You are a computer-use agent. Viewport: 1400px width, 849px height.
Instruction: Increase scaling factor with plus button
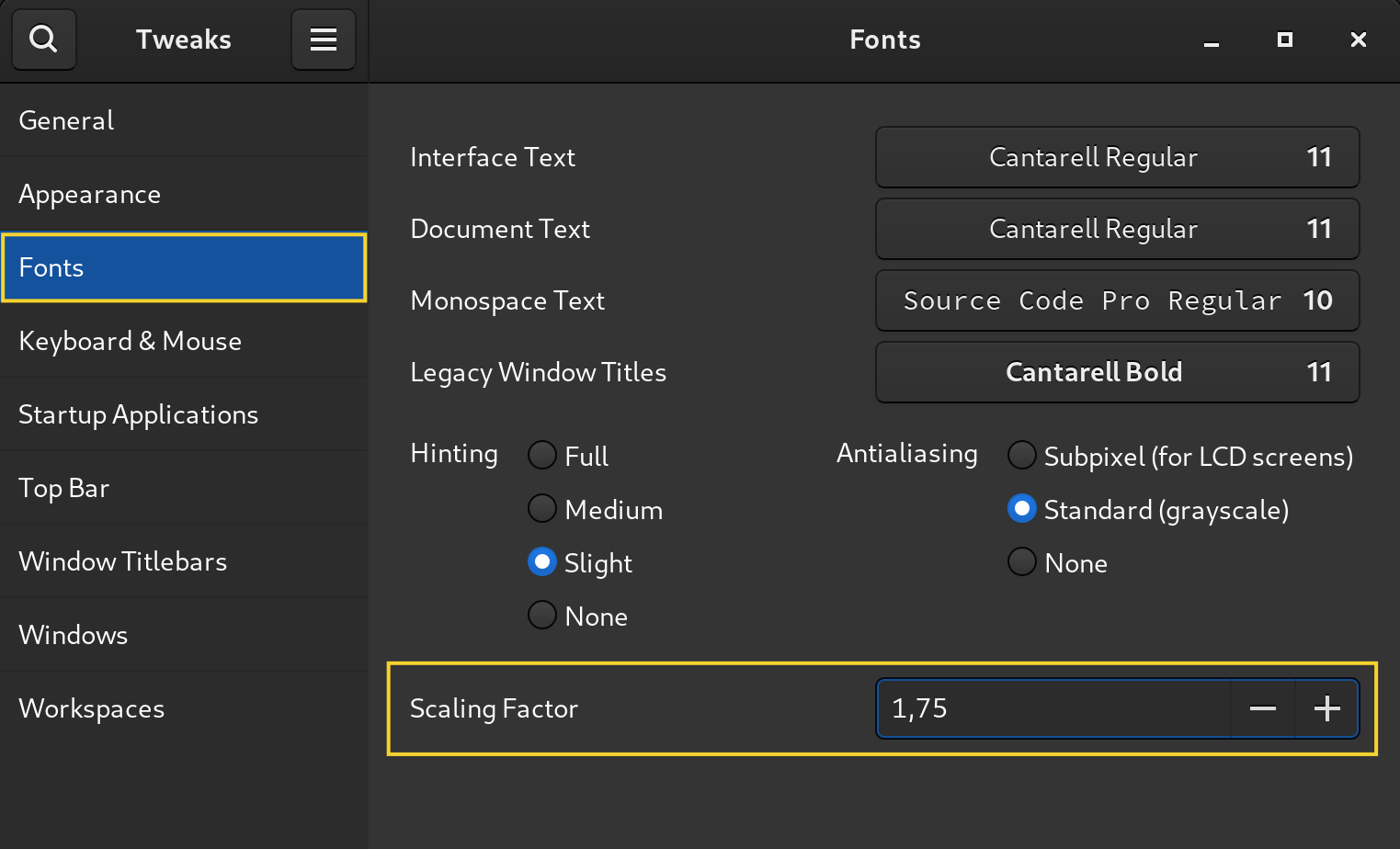1326,708
